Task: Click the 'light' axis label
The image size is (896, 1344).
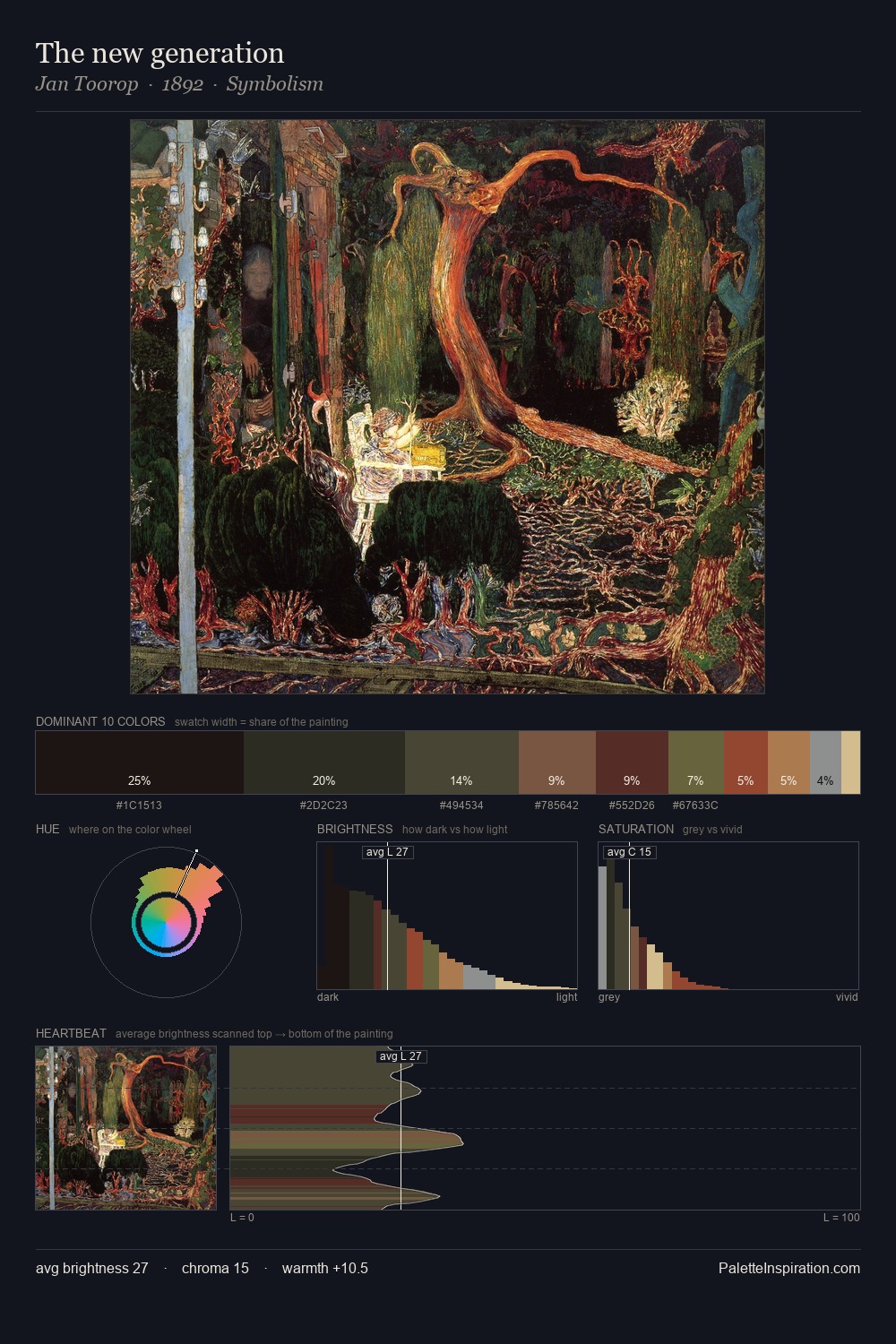Action: (566, 997)
